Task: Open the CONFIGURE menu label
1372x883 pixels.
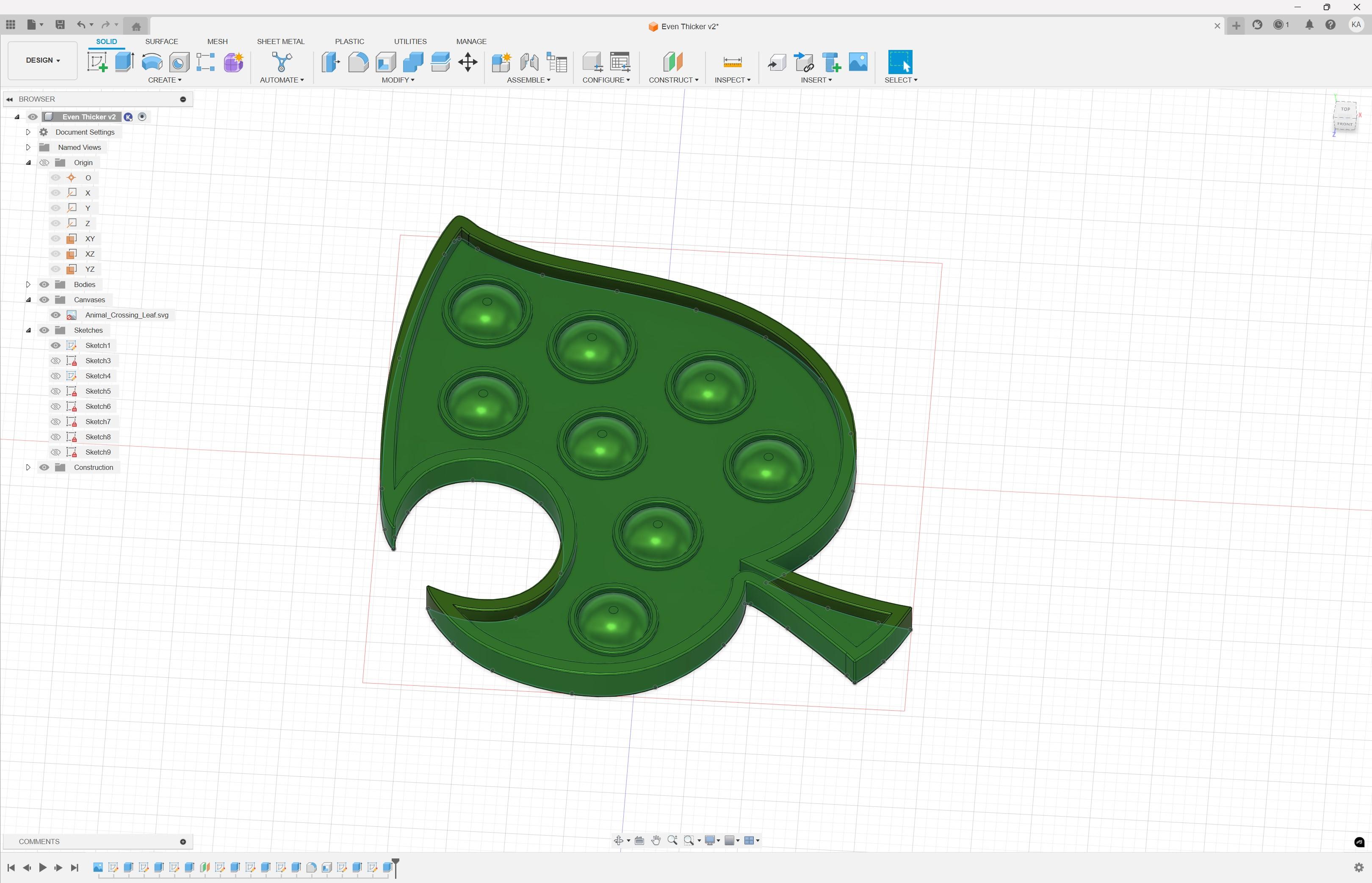Action: pyautogui.click(x=606, y=80)
